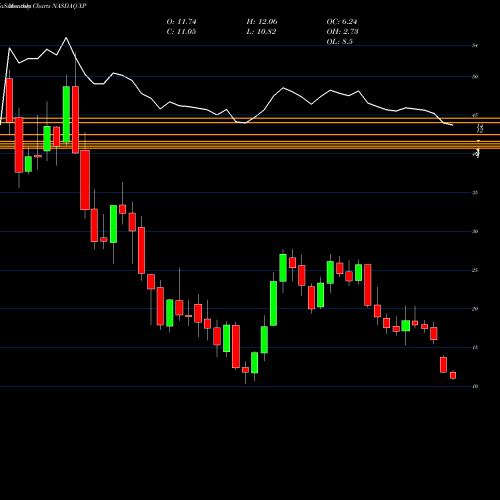Select the close value C: 11.05
The image size is (500, 500).
181,32
